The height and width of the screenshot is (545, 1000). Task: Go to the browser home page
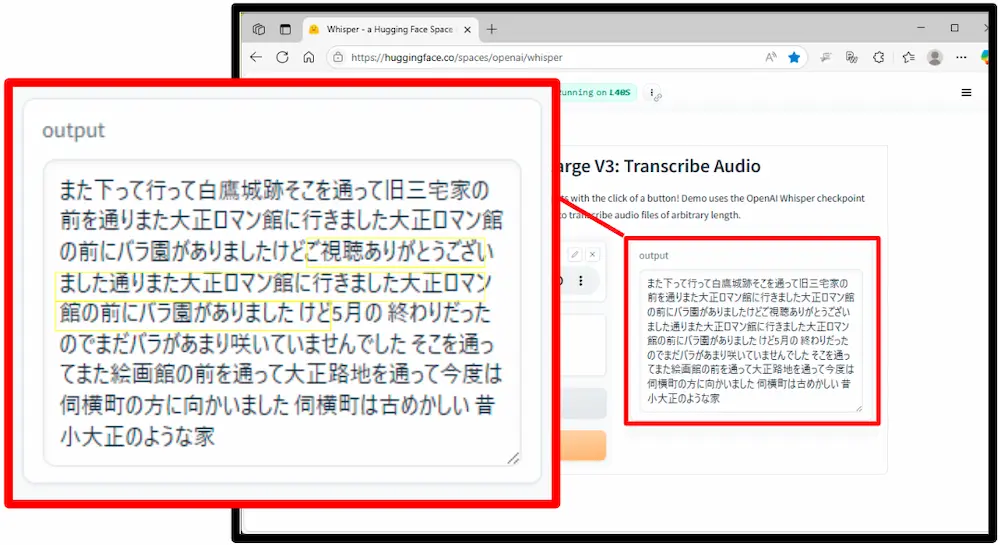pos(309,57)
